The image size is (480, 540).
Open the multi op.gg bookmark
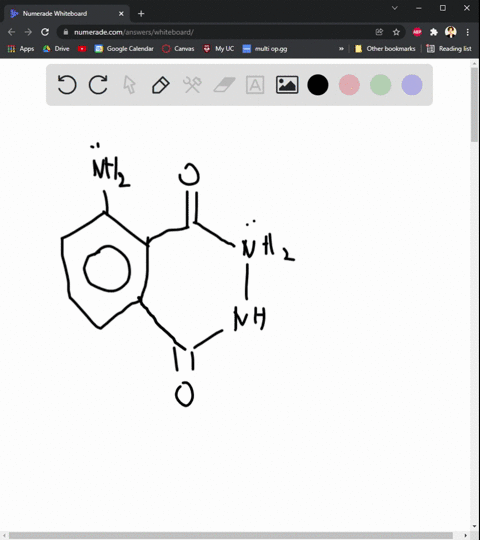pos(265,49)
